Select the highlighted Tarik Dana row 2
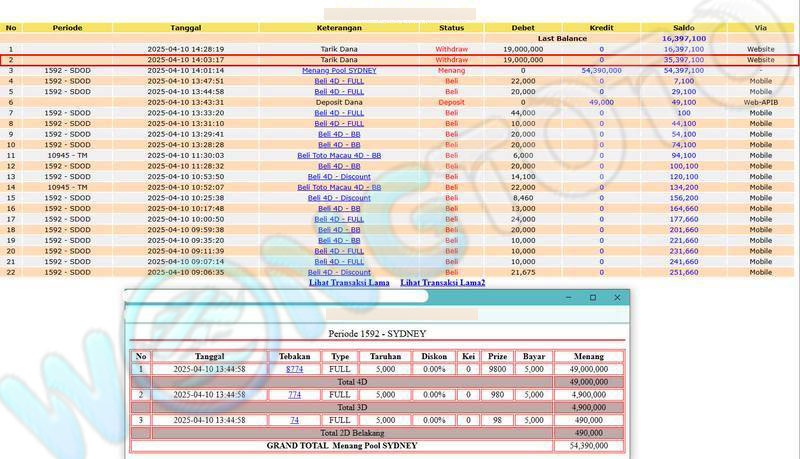Screen dimensions: 800x459 click(339, 60)
